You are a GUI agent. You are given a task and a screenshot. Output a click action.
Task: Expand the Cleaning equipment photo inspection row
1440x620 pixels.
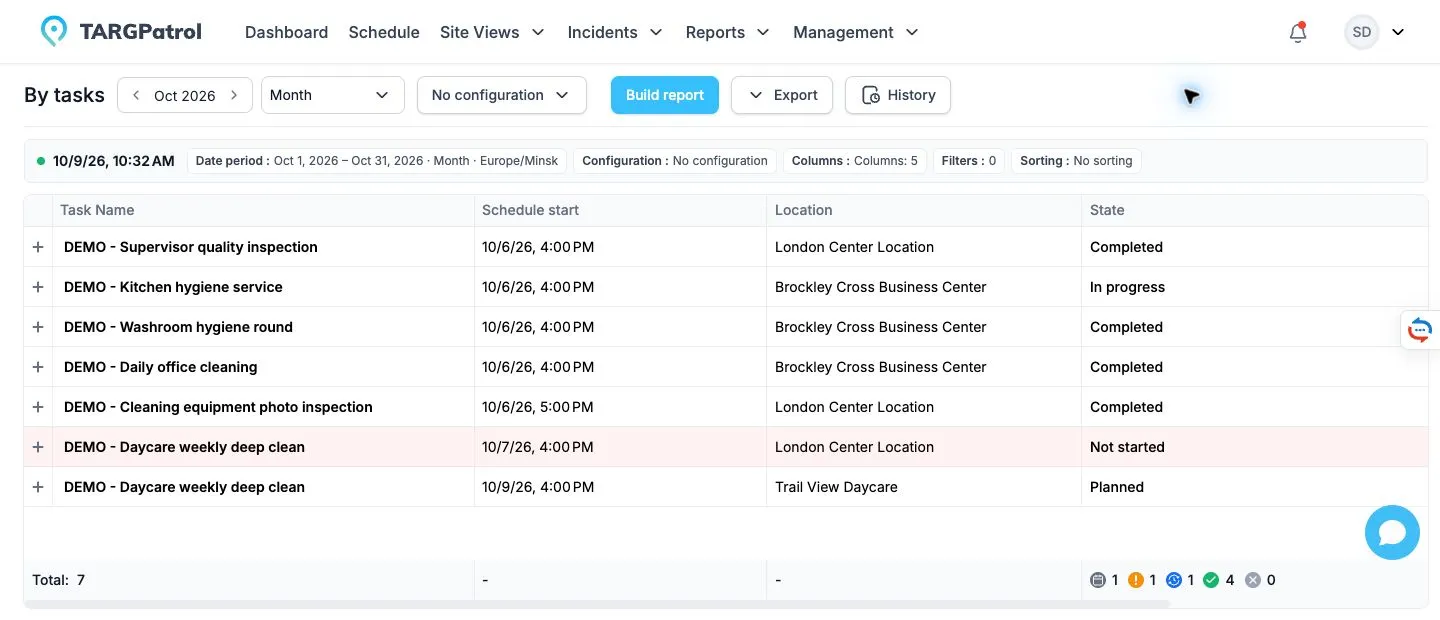point(38,407)
